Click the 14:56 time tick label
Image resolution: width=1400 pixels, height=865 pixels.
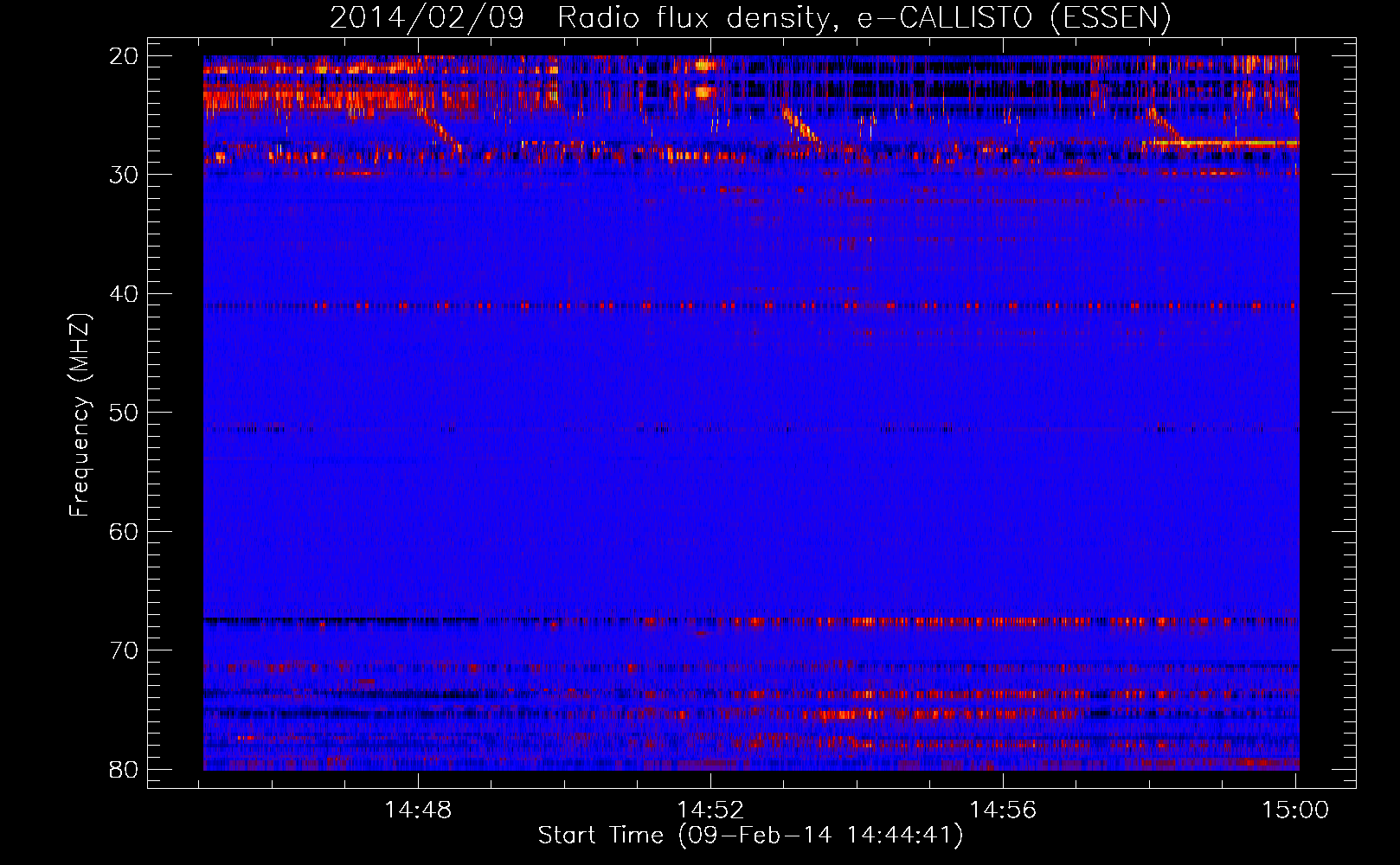pos(1003,811)
